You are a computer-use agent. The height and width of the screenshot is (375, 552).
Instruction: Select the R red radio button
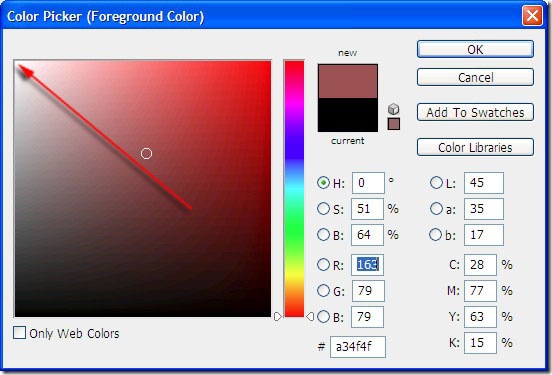pos(323,265)
